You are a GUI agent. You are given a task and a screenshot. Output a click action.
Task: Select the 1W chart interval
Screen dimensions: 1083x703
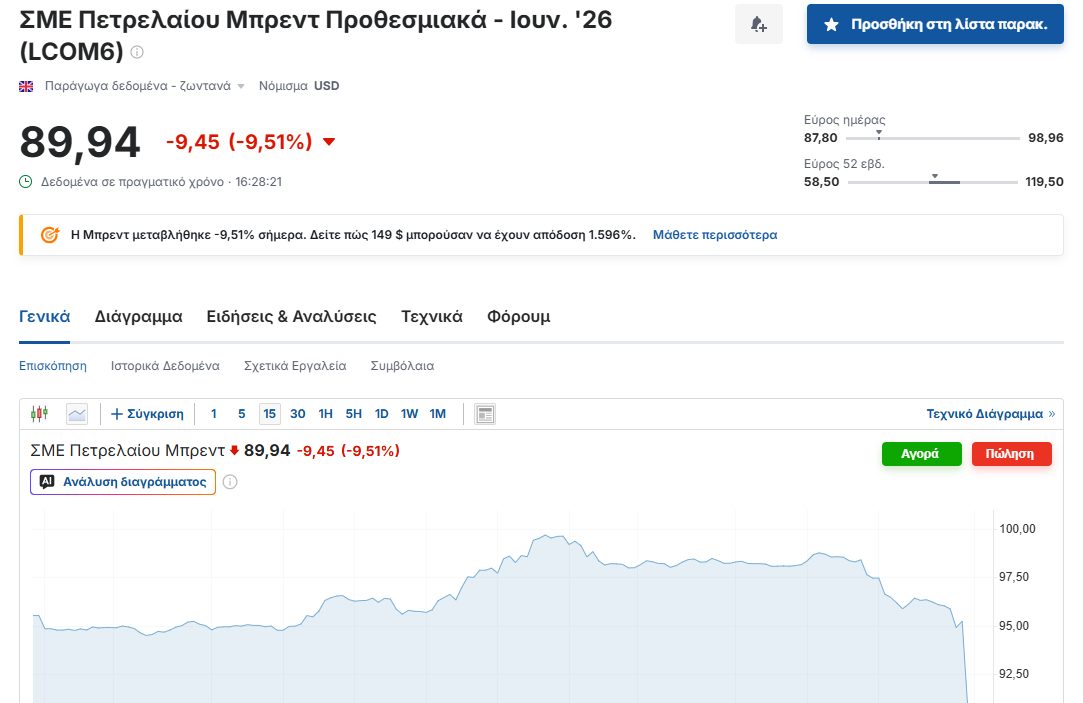pyautogui.click(x=409, y=414)
